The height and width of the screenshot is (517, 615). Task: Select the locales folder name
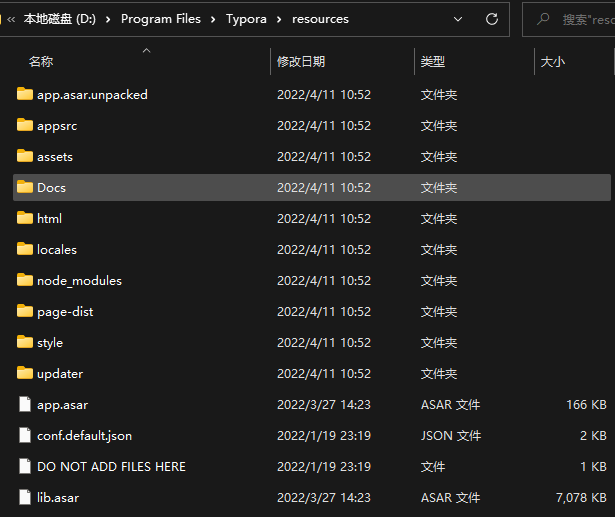[x=57, y=249]
